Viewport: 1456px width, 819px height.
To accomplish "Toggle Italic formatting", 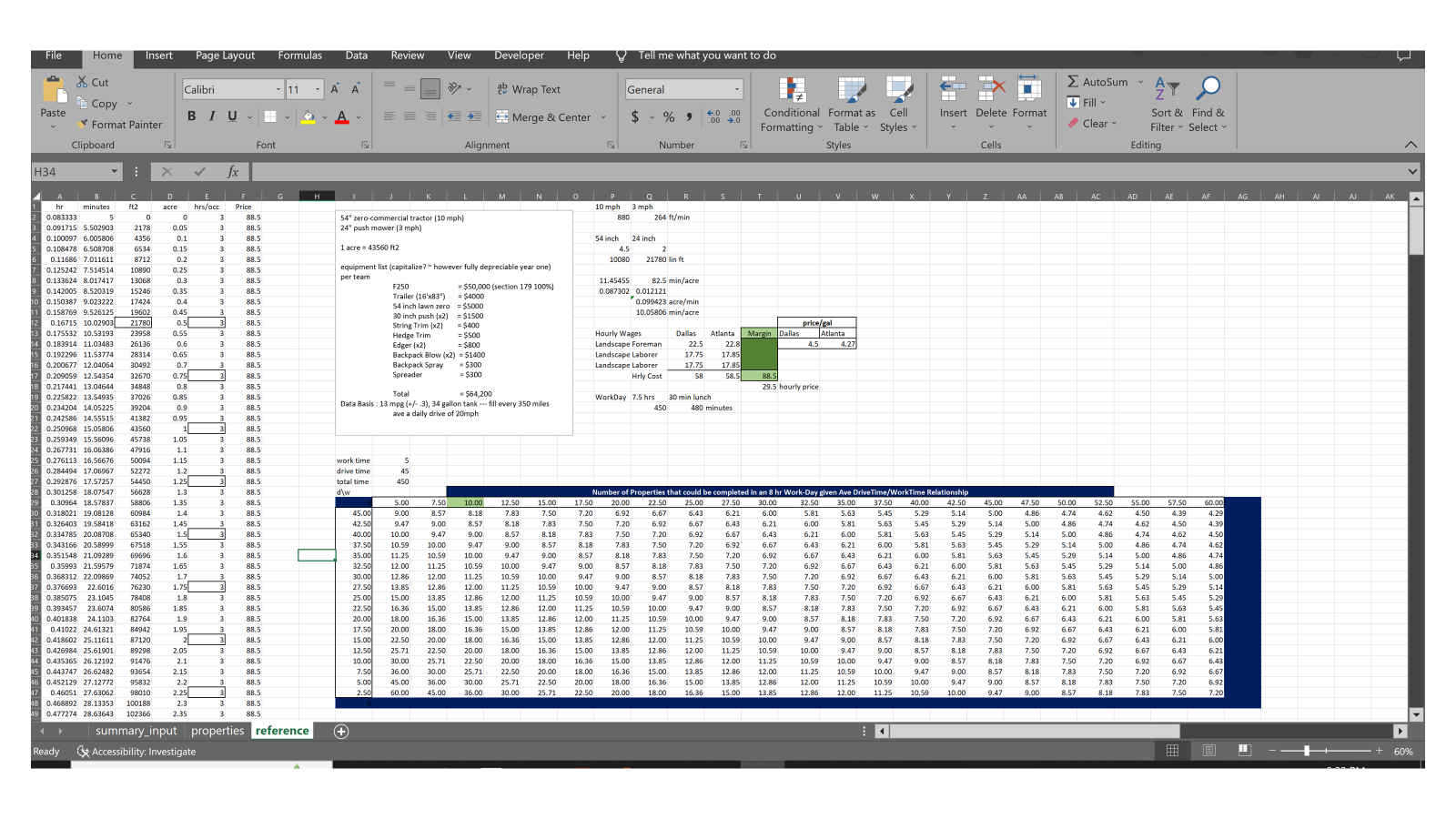I will point(212,116).
